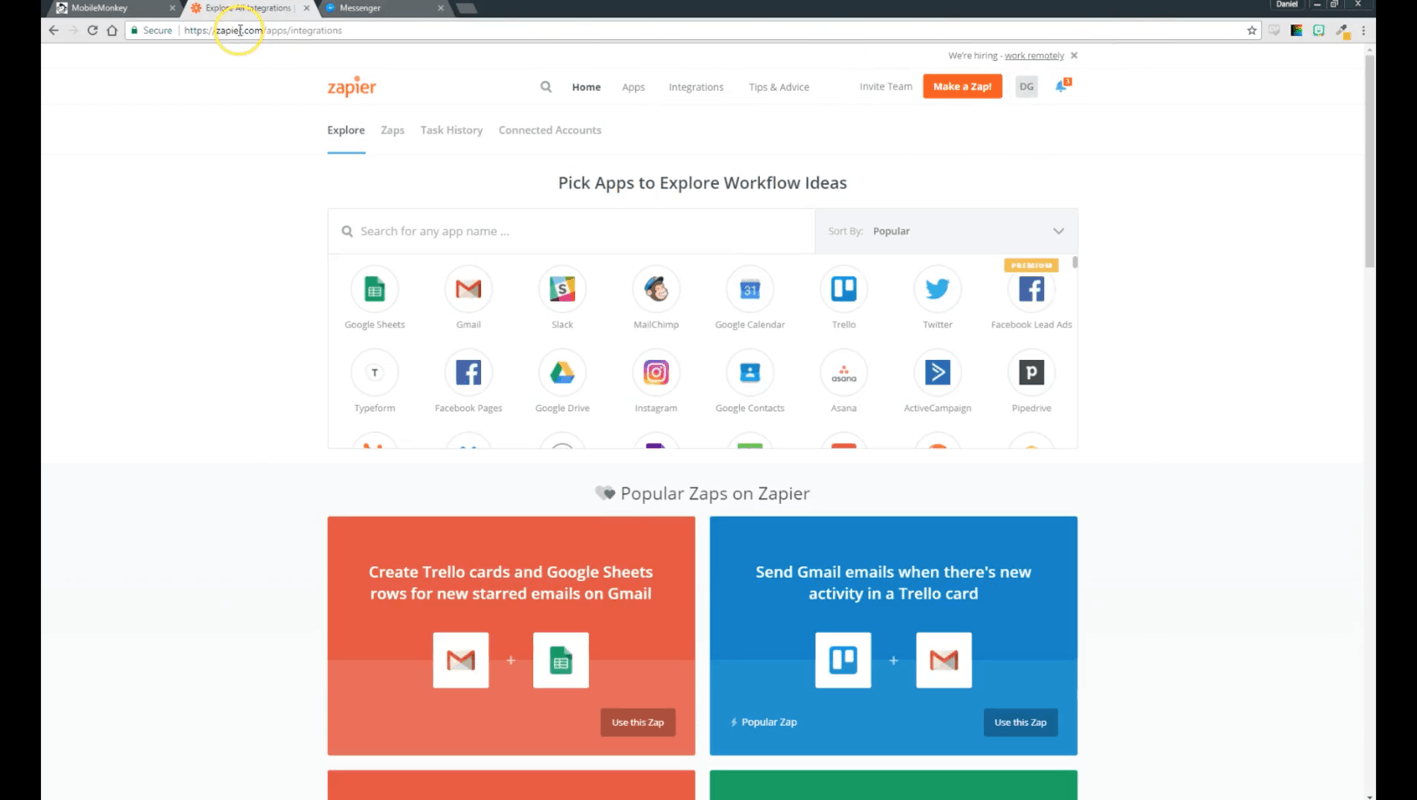
Task: Pick the Asana app icon
Action: coord(844,372)
